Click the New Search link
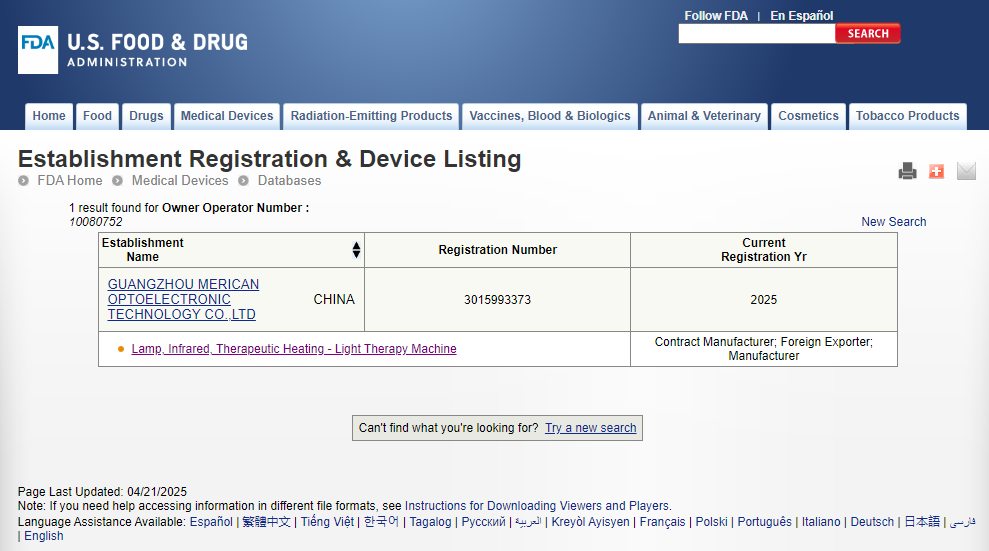The height and width of the screenshot is (551, 989). point(894,222)
